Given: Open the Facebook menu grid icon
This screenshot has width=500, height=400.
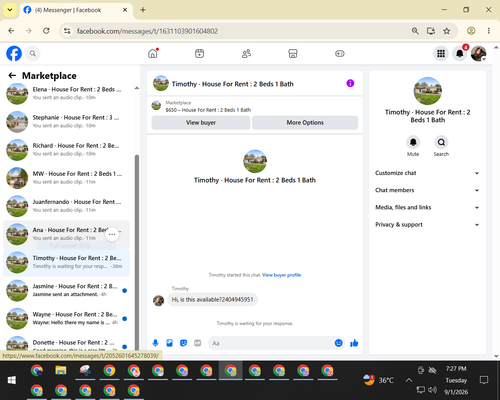Looking at the screenshot, I should click(441, 53).
